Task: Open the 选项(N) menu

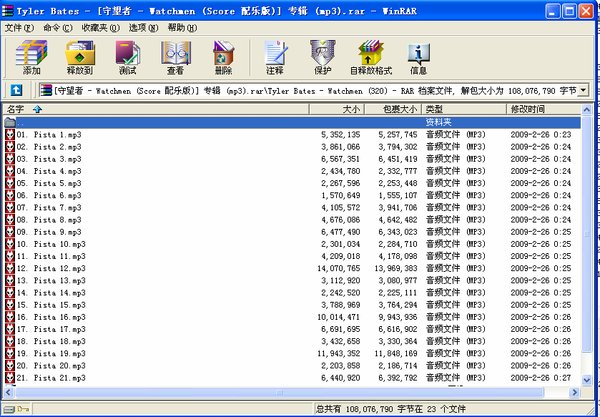Action: pyautogui.click(x=143, y=28)
